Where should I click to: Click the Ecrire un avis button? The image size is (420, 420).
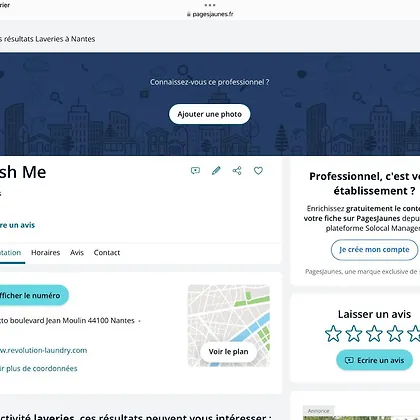(374, 360)
